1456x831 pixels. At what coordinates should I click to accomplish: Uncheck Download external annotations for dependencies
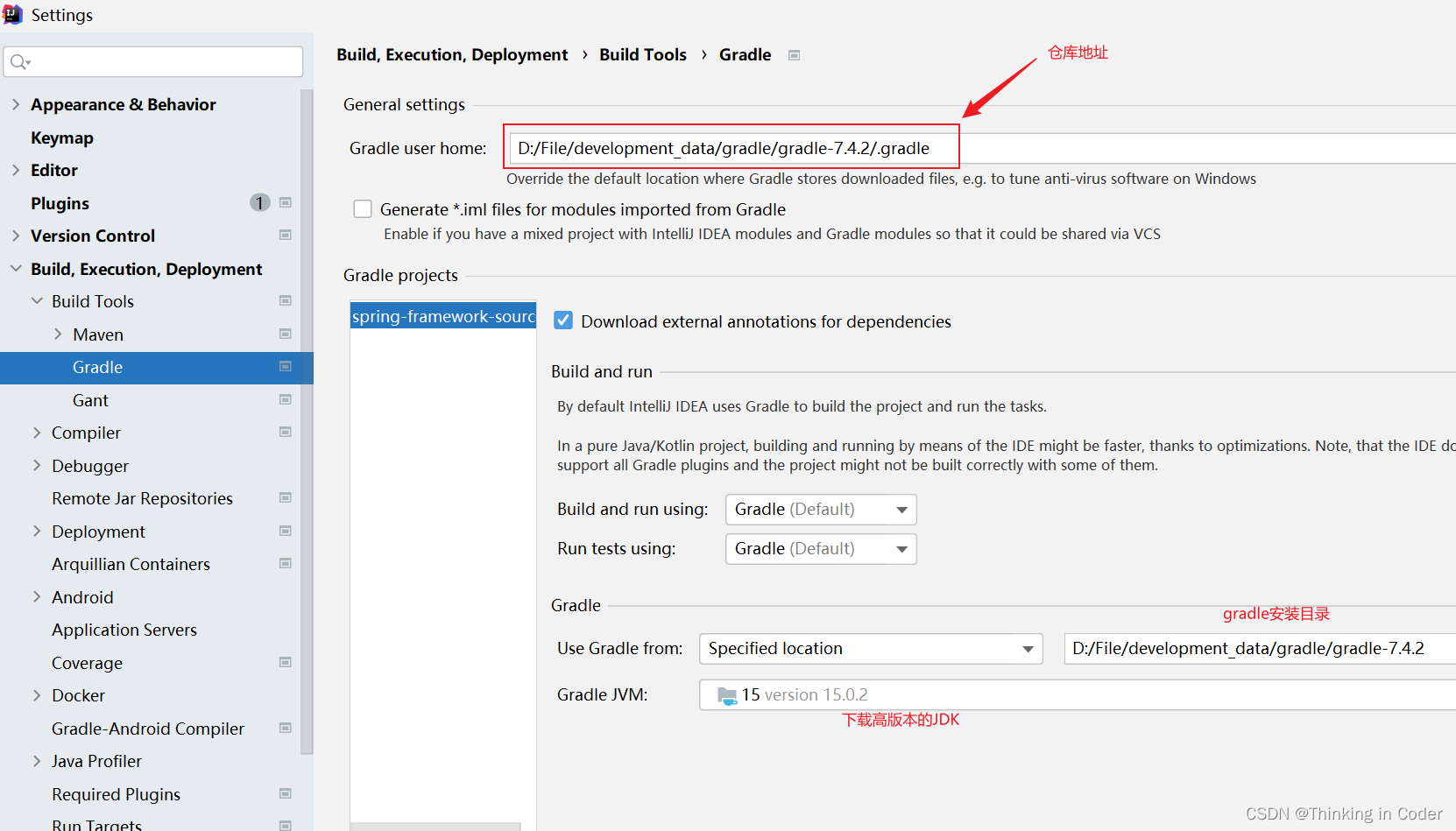(x=563, y=321)
